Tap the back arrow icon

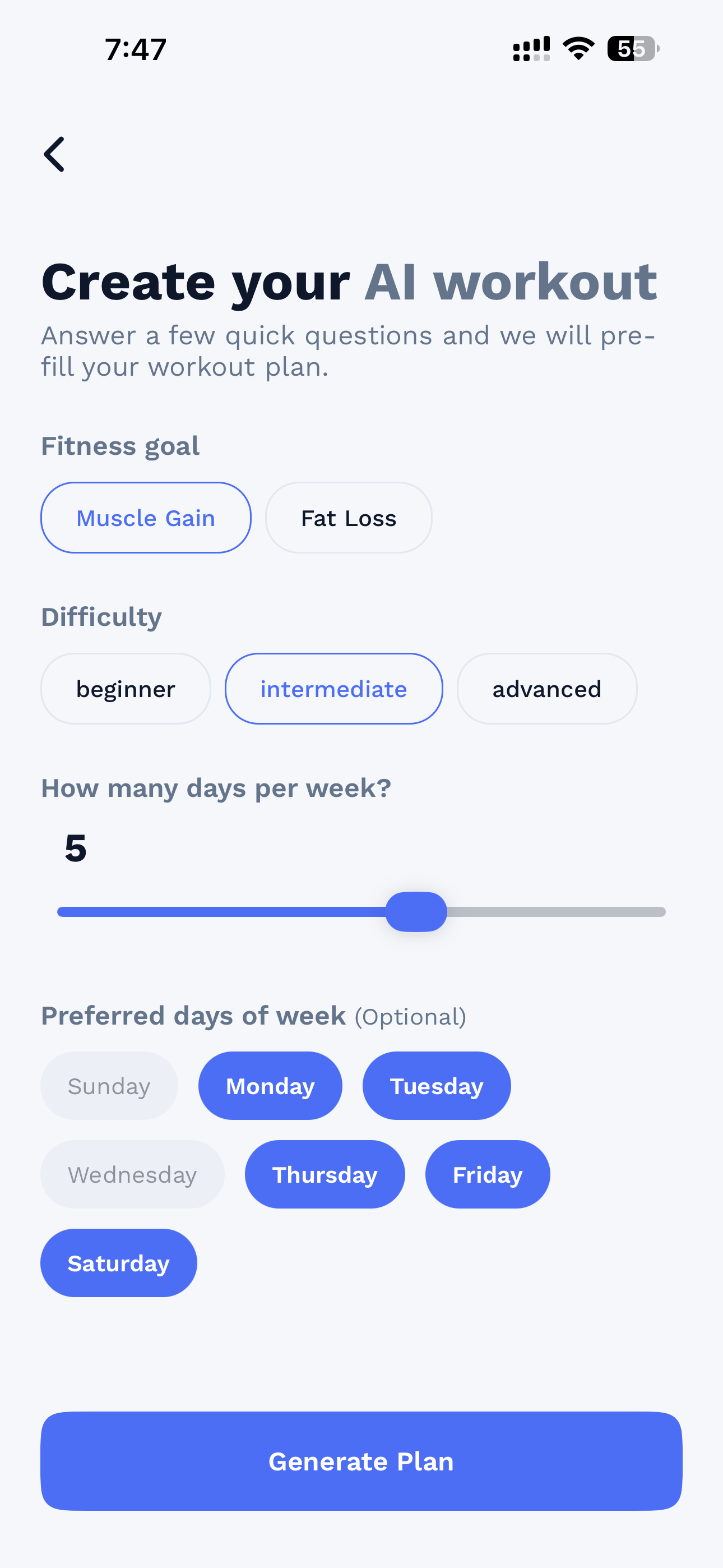click(x=55, y=154)
